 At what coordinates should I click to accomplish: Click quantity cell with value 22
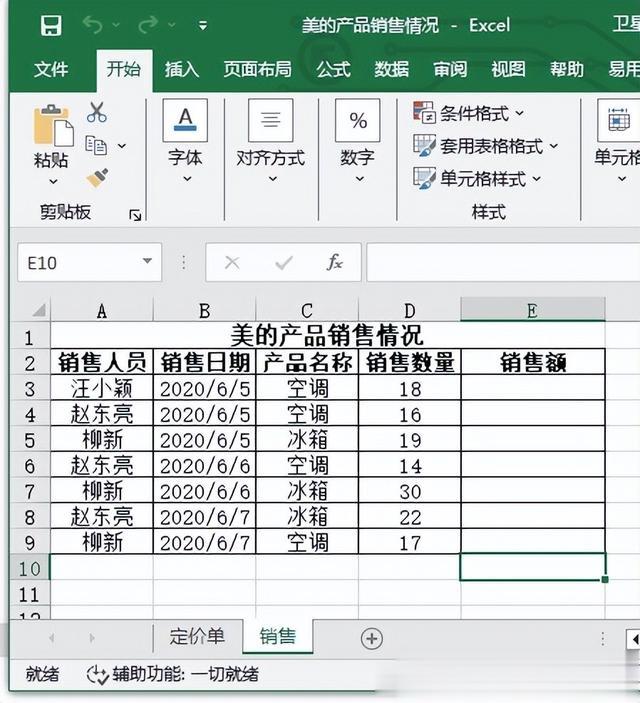pyautogui.click(x=409, y=517)
